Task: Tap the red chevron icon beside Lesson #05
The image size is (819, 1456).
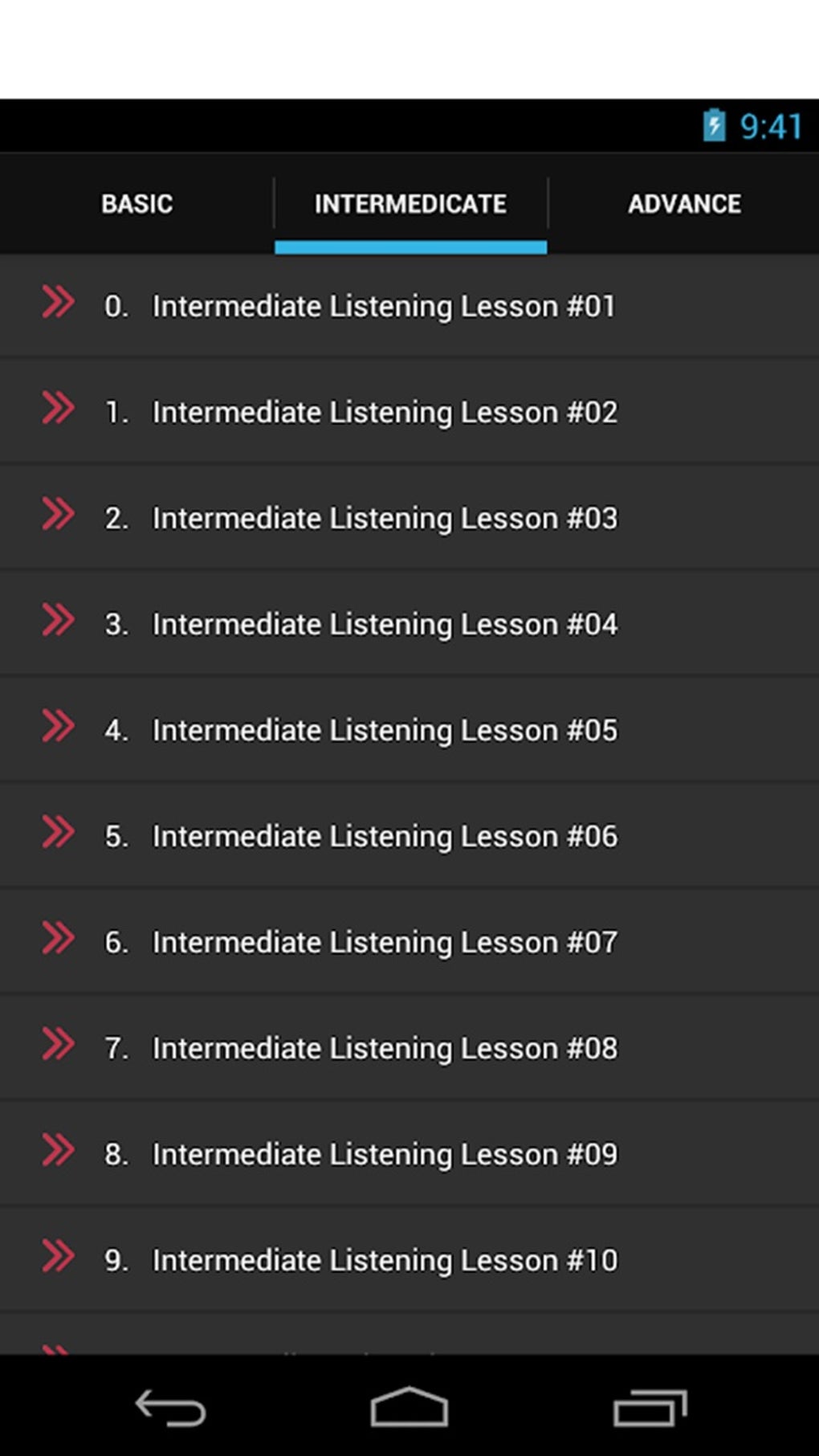Action: (58, 726)
